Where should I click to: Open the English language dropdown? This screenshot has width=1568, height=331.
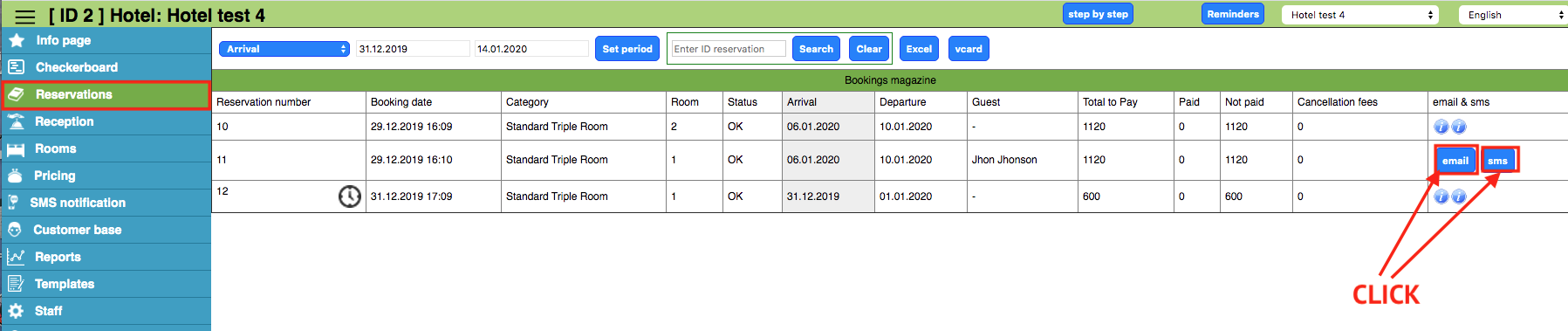click(x=1513, y=15)
